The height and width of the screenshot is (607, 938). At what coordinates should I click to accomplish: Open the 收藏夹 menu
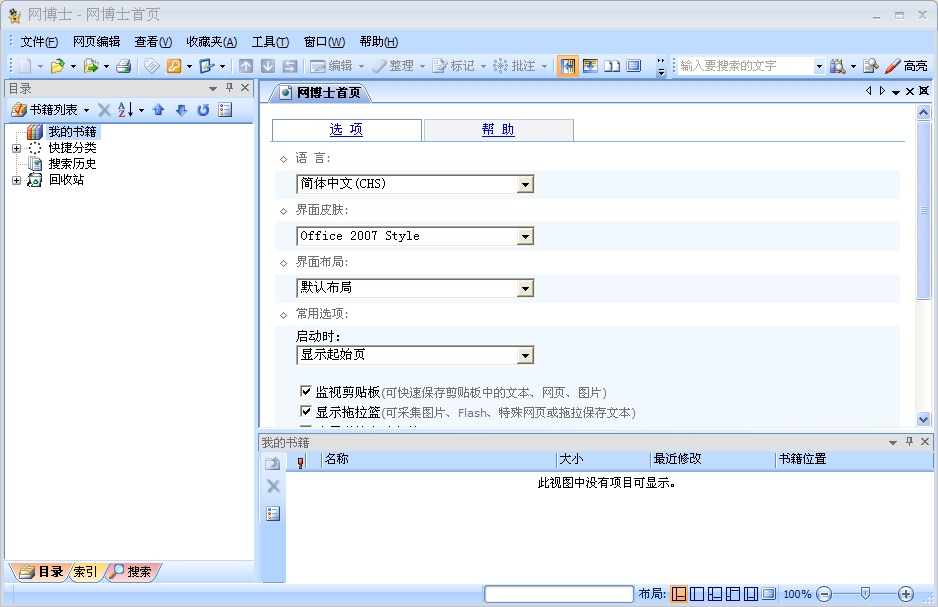coord(211,42)
